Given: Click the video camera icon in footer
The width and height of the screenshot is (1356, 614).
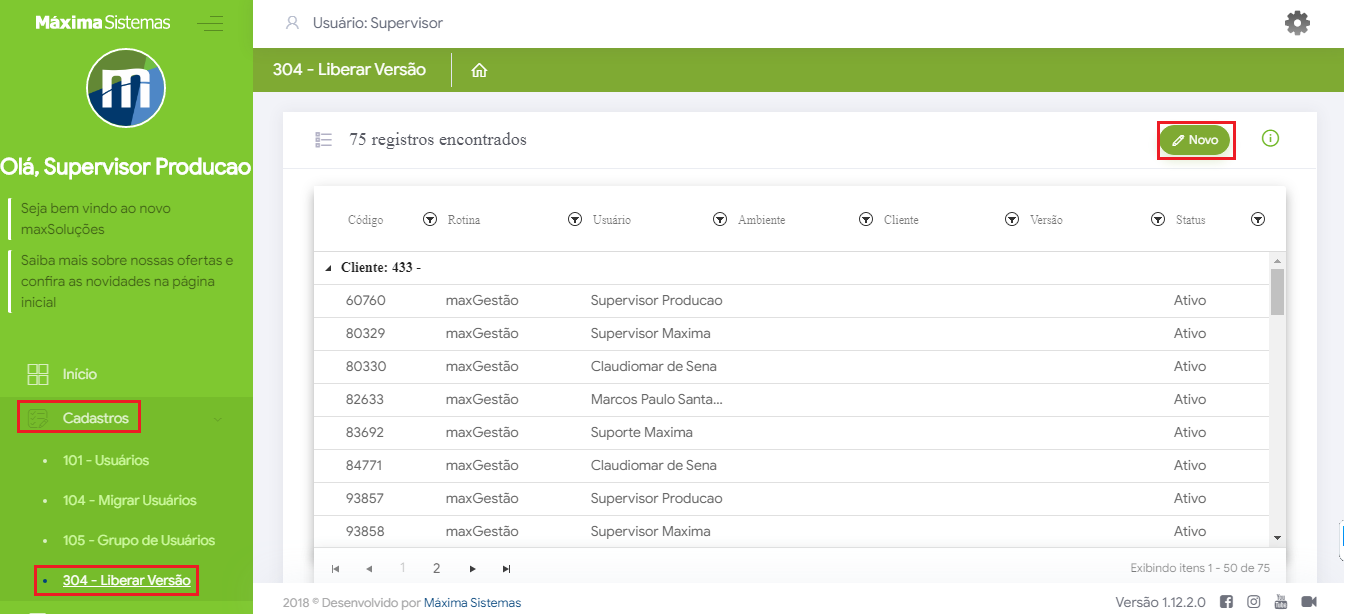Looking at the screenshot, I should pyautogui.click(x=1308, y=602).
